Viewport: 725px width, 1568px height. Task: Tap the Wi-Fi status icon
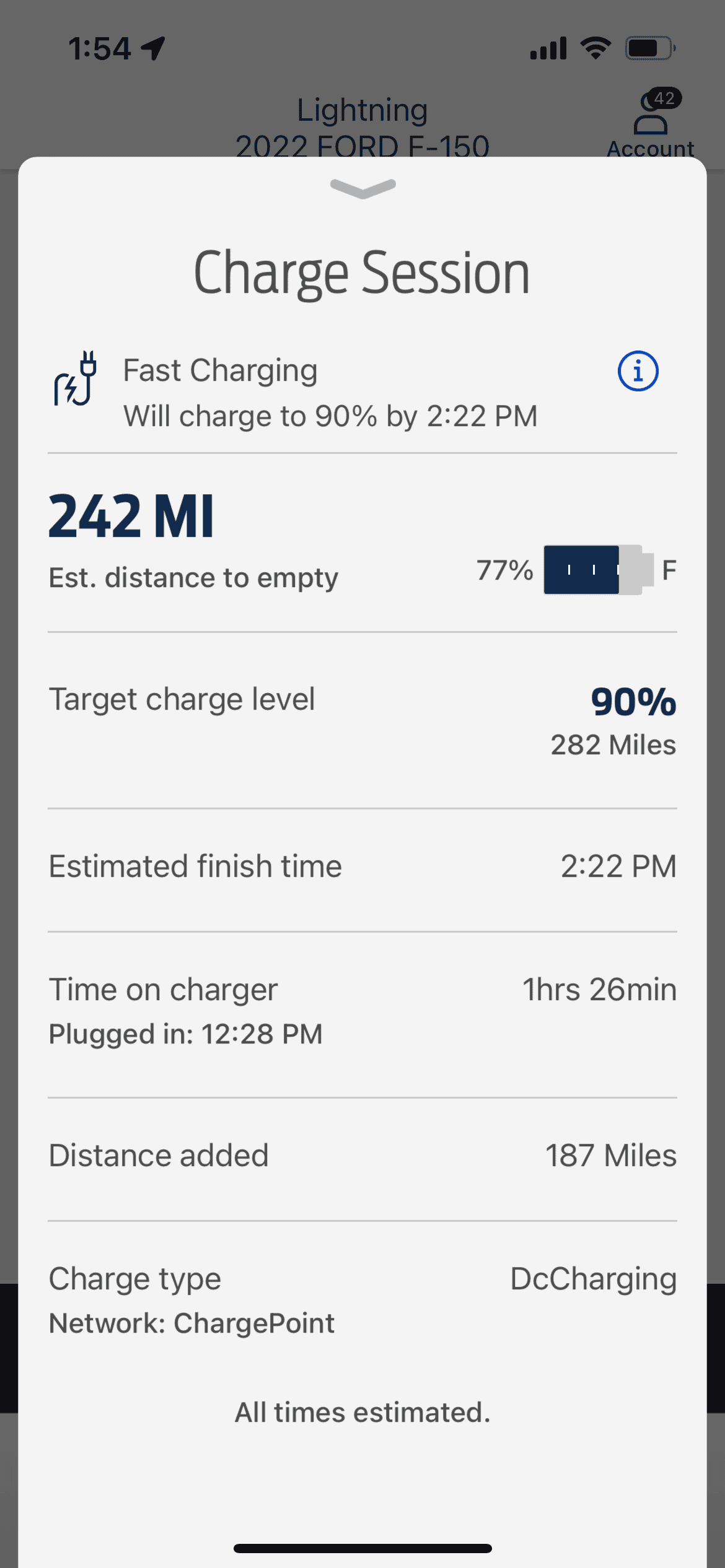pyautogui.click(x=595, y=48)
